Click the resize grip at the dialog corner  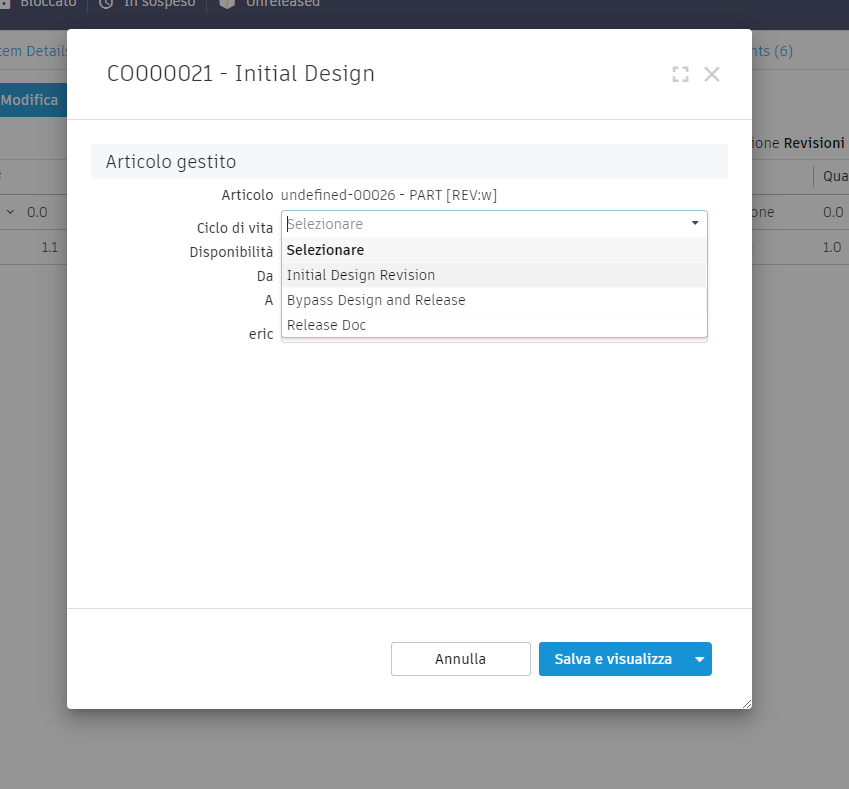click(x=745, y=703)
